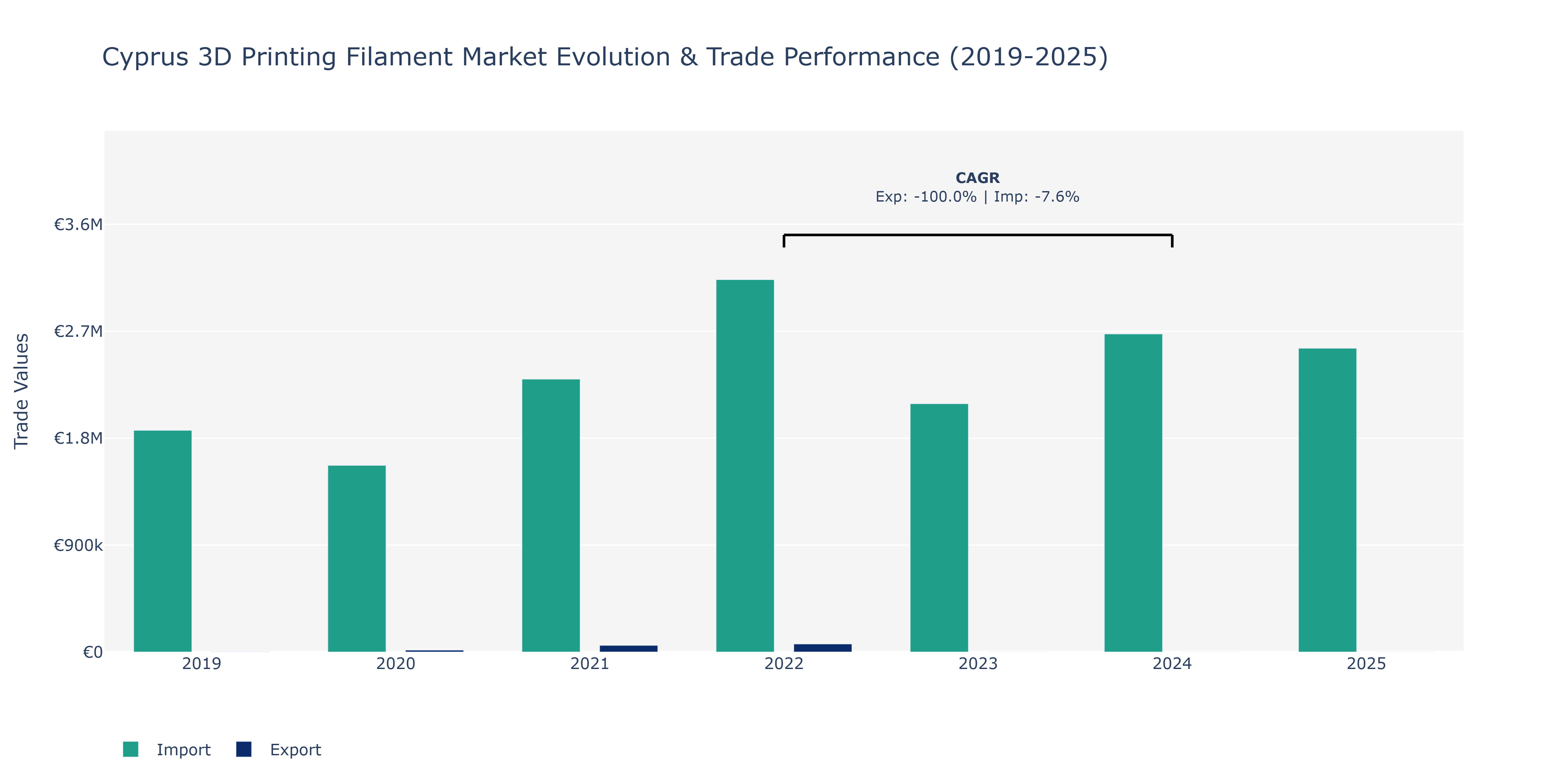Click the 2020 x-axis label
Image resolution: width=1568 pixels, height=784 pixels.
coord(396,663)
